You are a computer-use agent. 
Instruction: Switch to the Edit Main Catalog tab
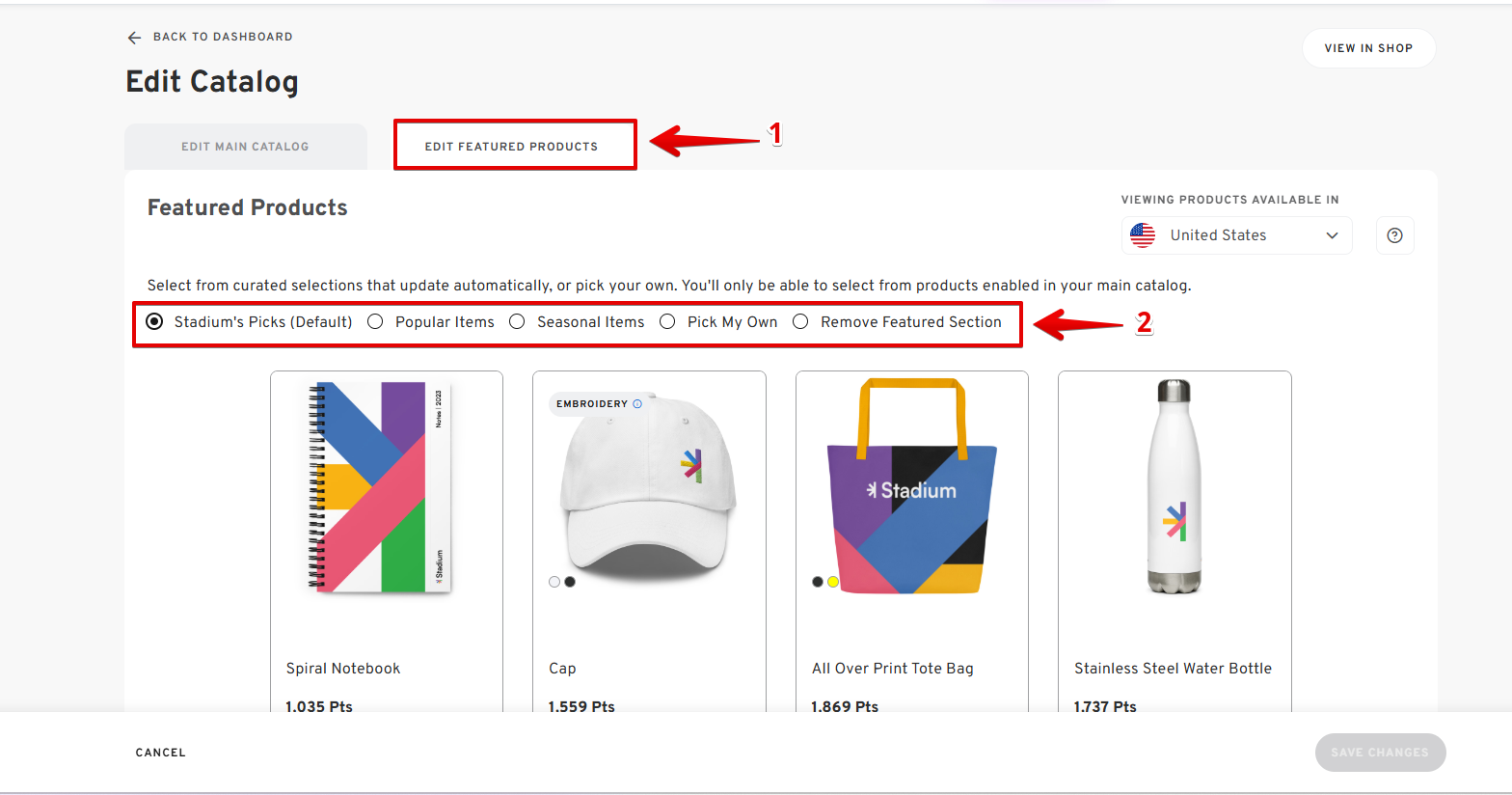coord(245,147)
